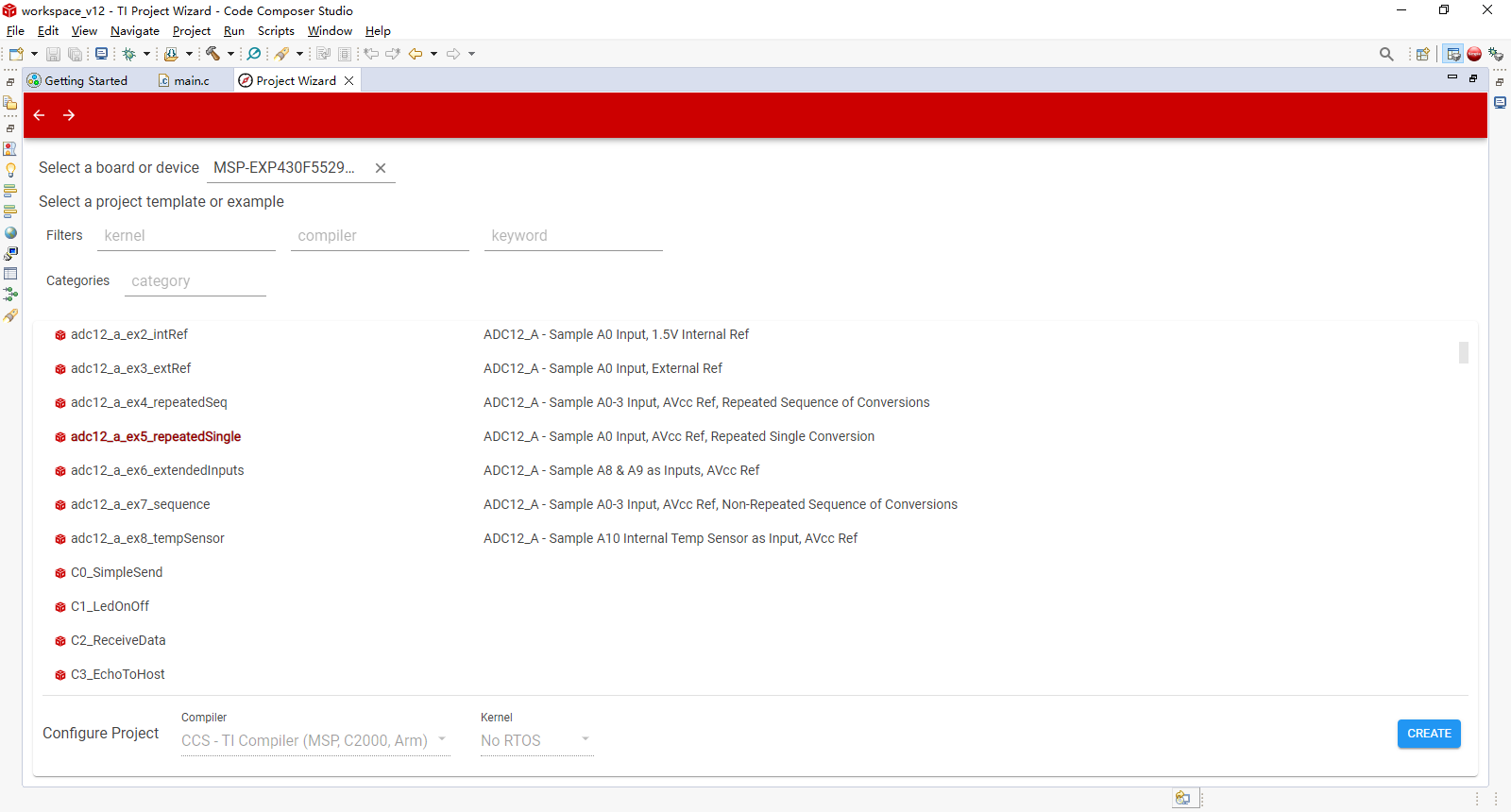The width and height of the screenshot is (1511, 812).
Task: Click the Back yellow arrow in toolbar
Action: tap(416, 54)
